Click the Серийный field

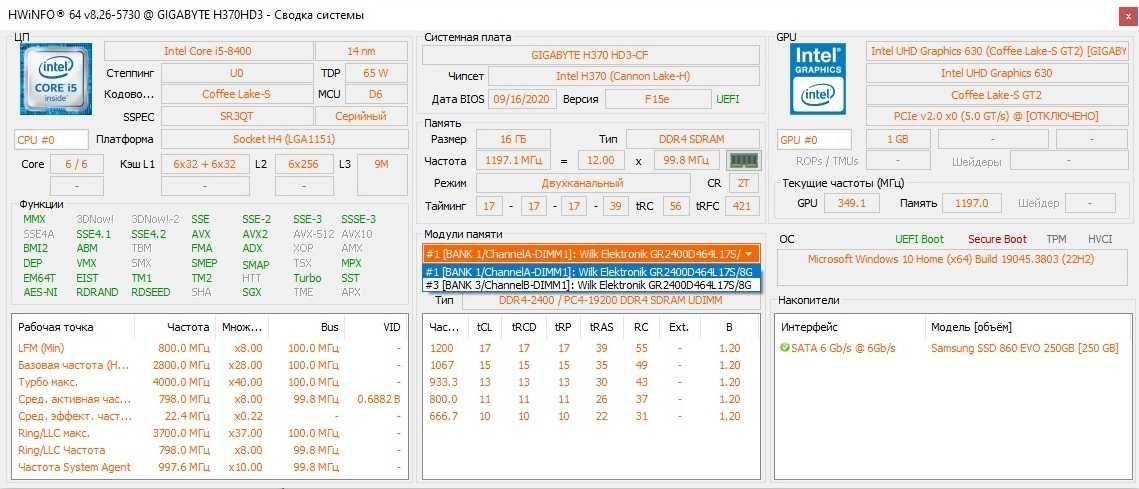pos(361,116)
